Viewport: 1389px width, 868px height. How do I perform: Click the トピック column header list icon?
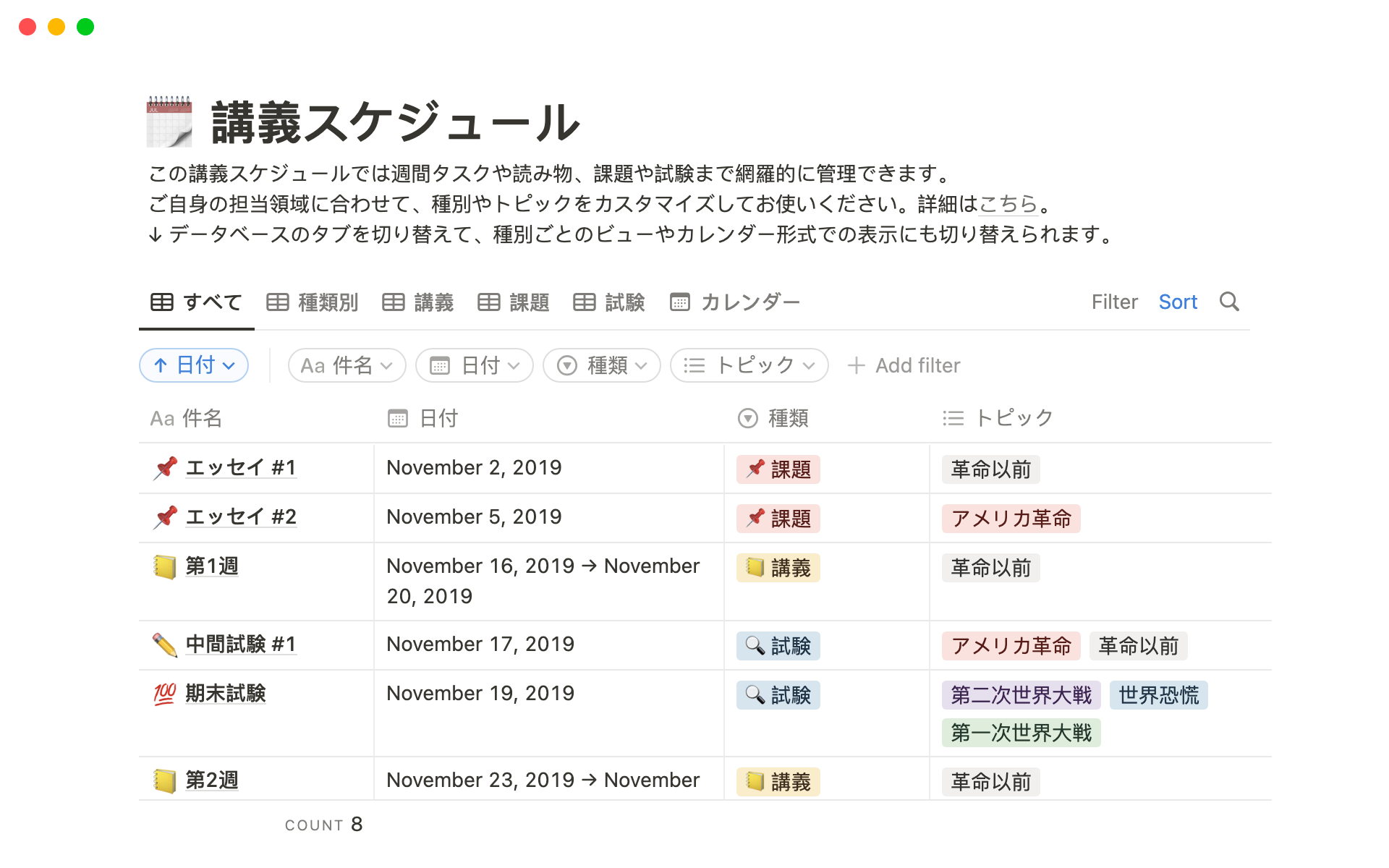[x=953, y=418]
